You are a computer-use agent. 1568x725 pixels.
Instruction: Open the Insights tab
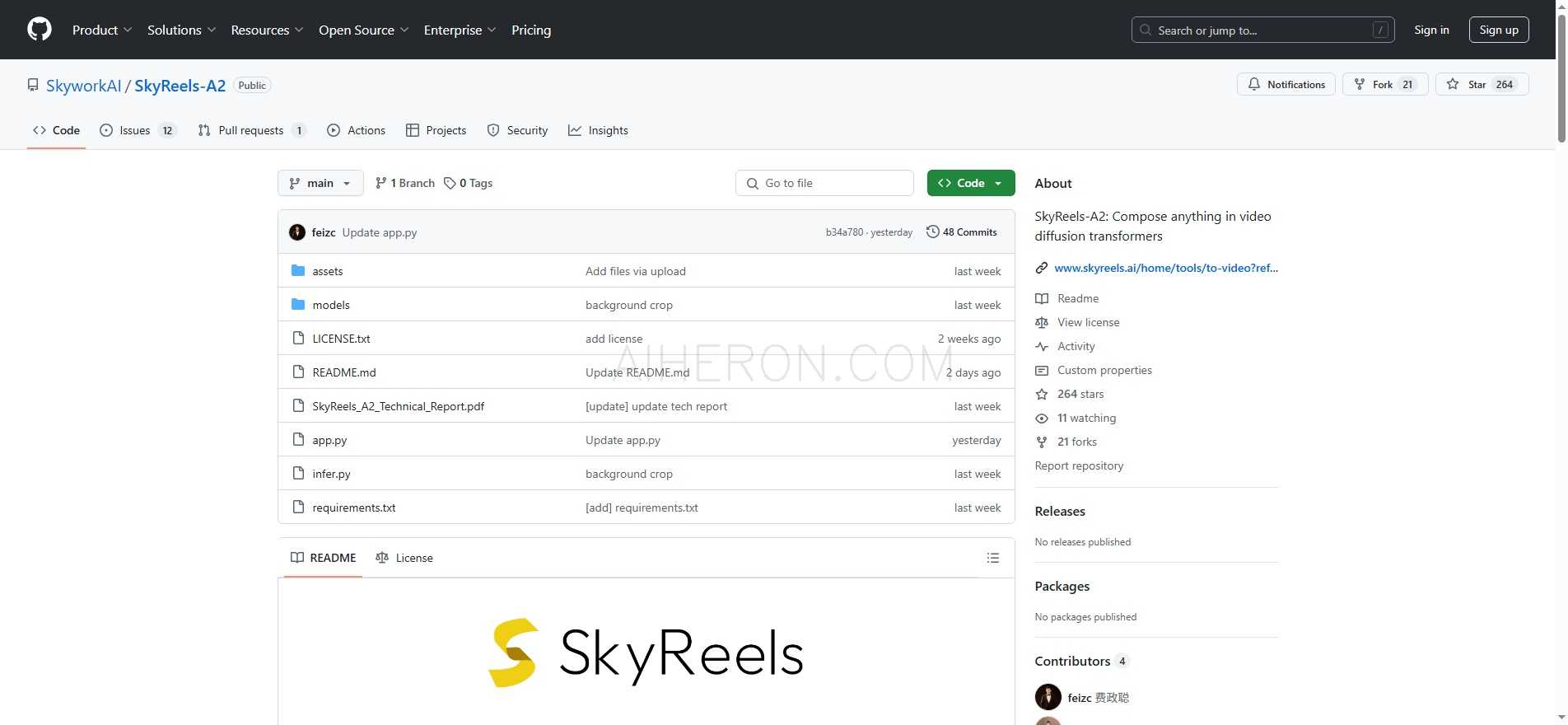pyautogui.click(x=598, y=130)
